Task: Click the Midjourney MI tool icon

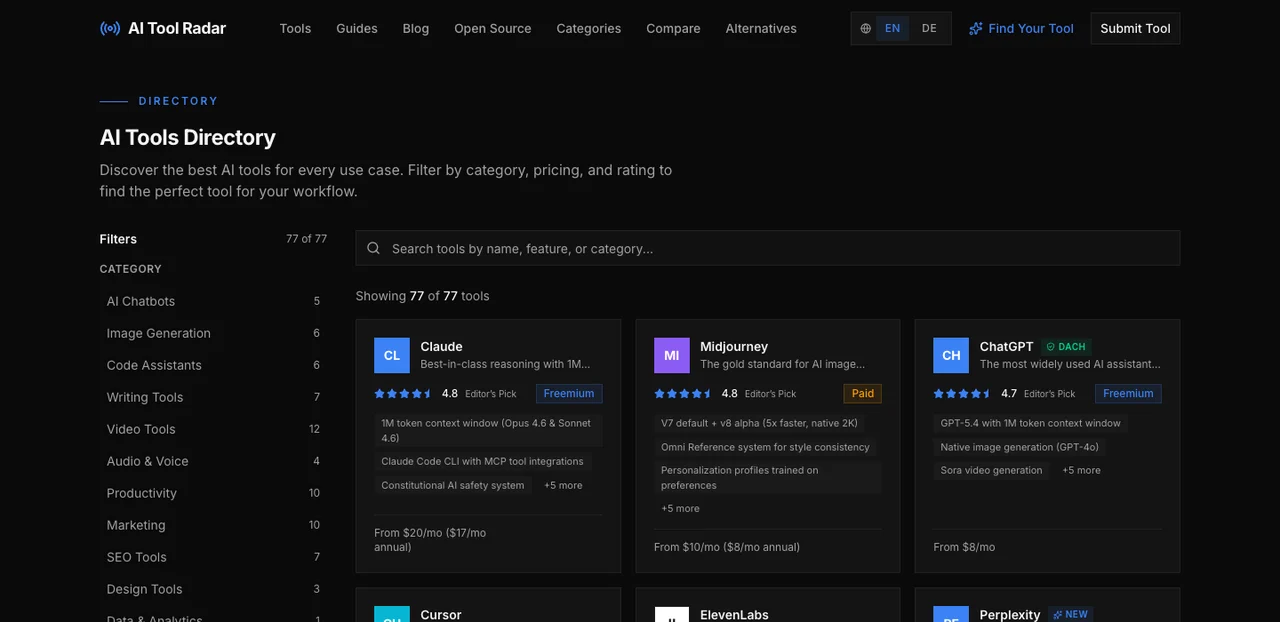Action: pos(672,355)
